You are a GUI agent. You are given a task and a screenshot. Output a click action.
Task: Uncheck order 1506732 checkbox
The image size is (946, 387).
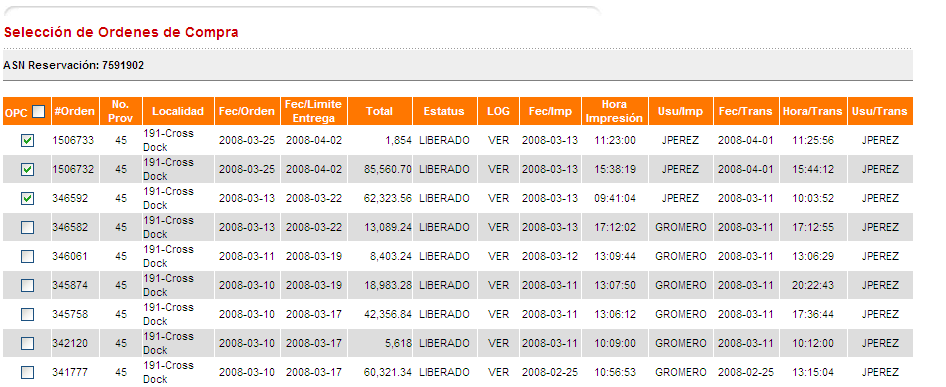(x=27, y=170)
